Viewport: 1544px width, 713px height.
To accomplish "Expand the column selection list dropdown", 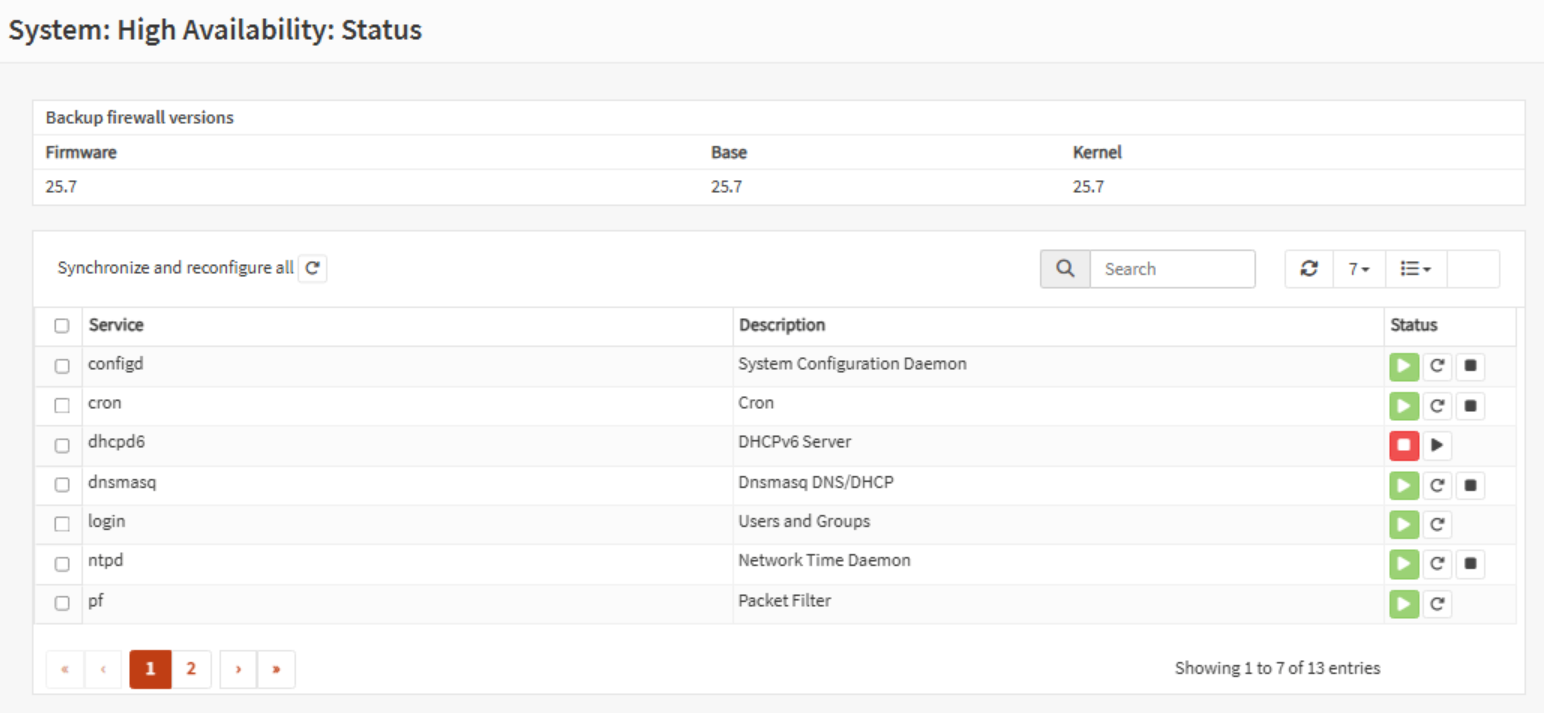I will click(1415, 269).
